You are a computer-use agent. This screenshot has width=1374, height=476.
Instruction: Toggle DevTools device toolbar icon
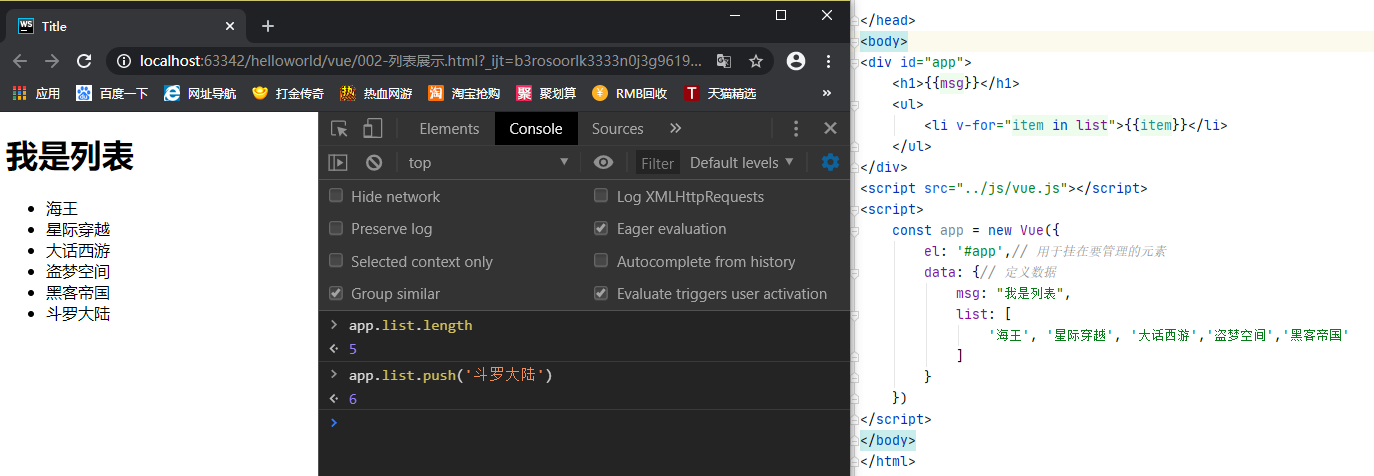372,128
